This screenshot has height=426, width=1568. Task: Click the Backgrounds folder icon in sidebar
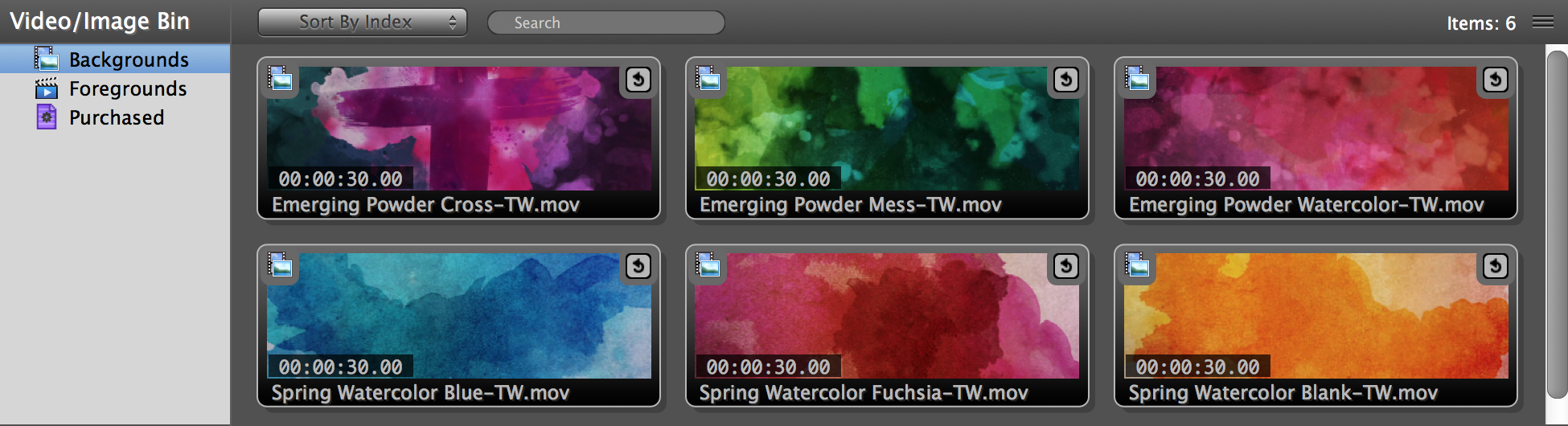coord(47,59)
